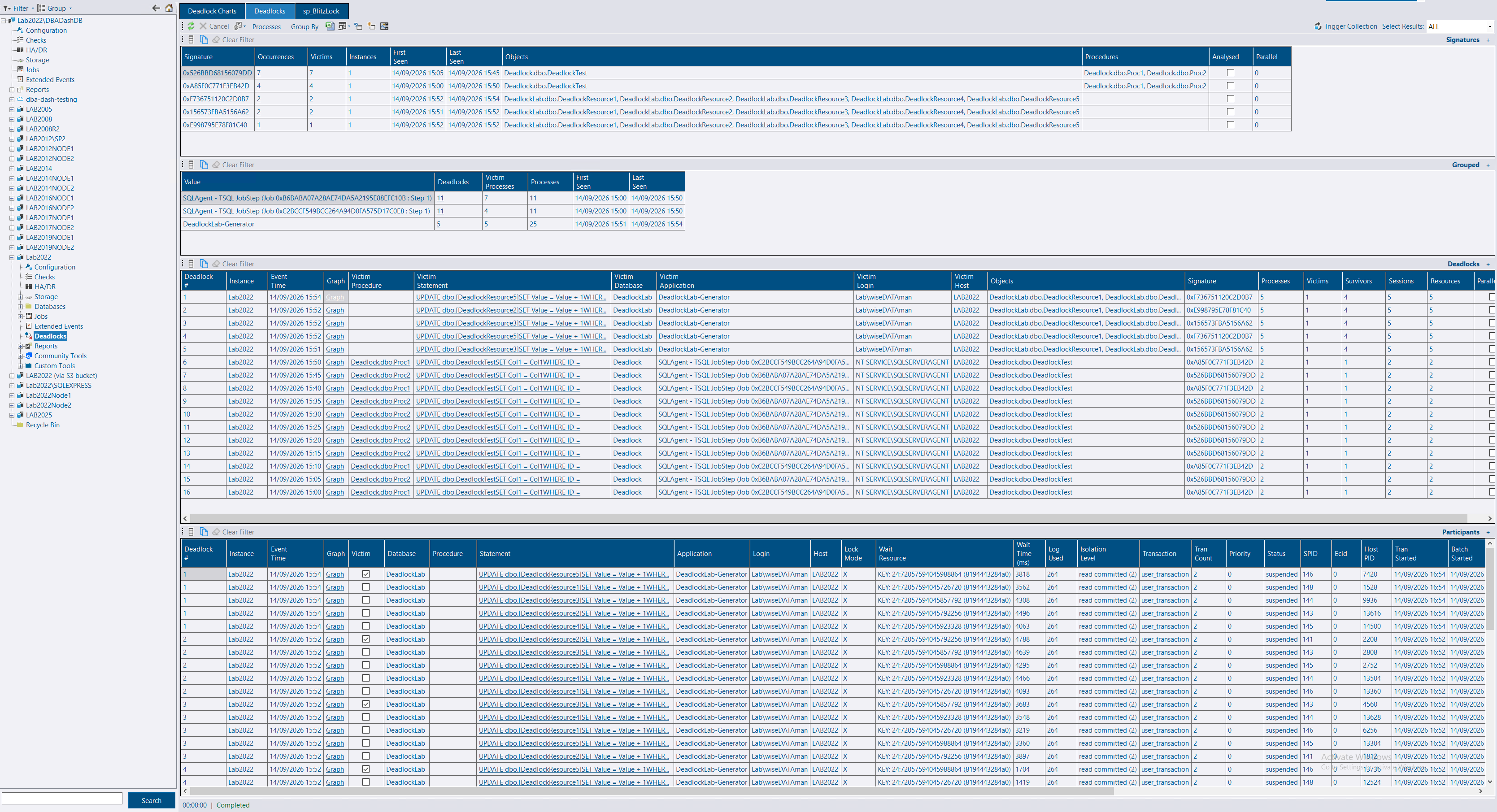Viewport: 1497px width, 812px height.
Task: Toggle Victim checkbox in first participant row
Action: pyautogui.click(x=366, y=574)
